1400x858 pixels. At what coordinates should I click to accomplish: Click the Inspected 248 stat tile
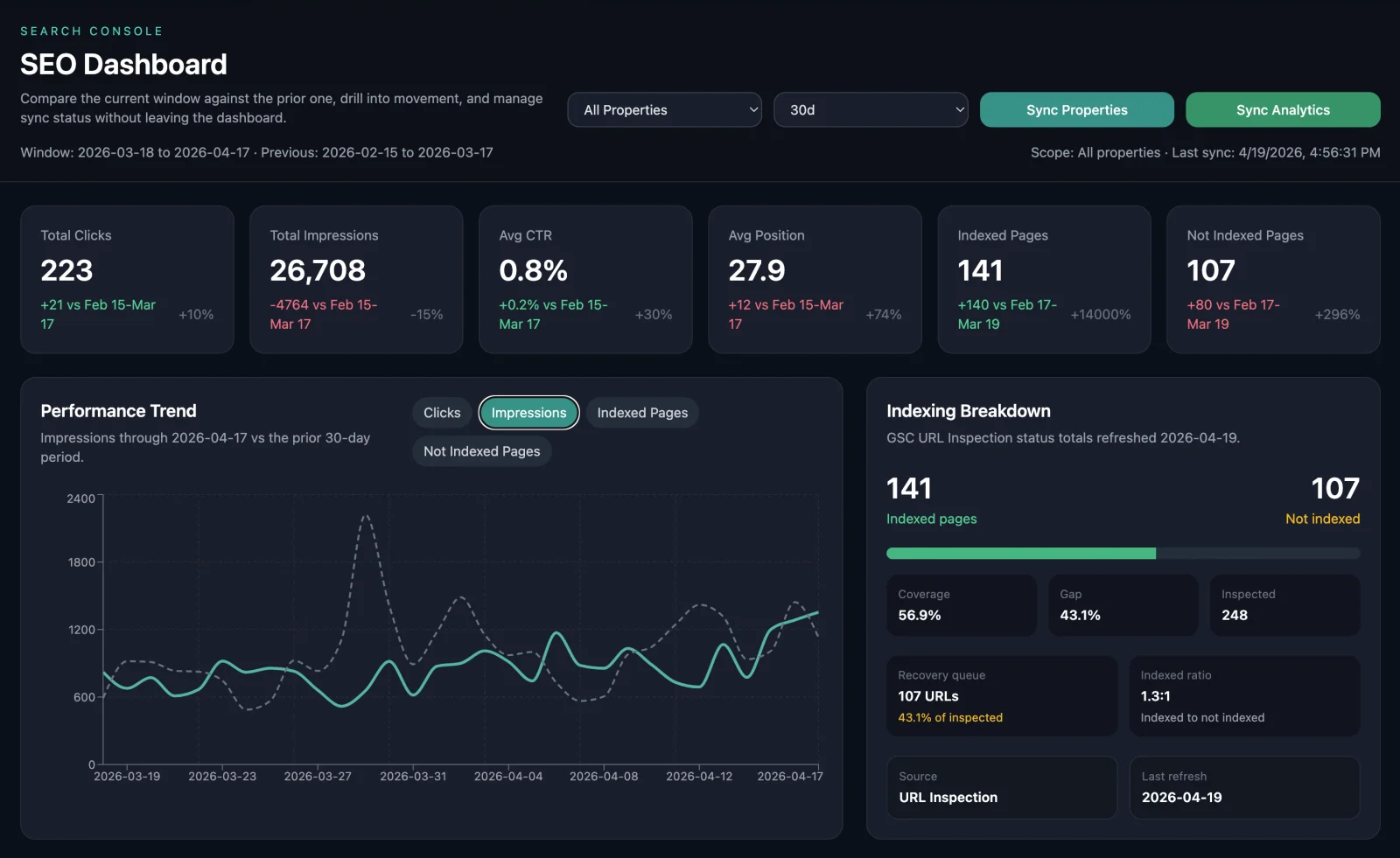pyautogui.click(x=1284, y=604)
